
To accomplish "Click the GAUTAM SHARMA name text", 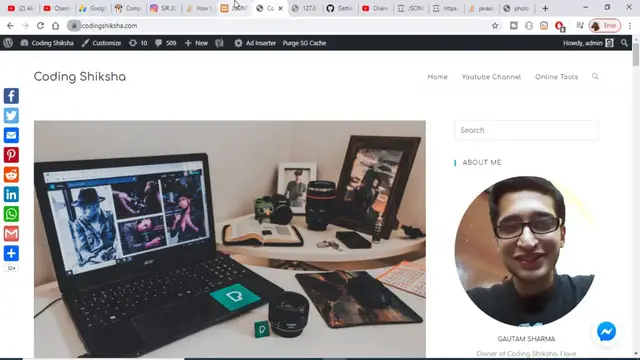I will [x=526, y=339].
